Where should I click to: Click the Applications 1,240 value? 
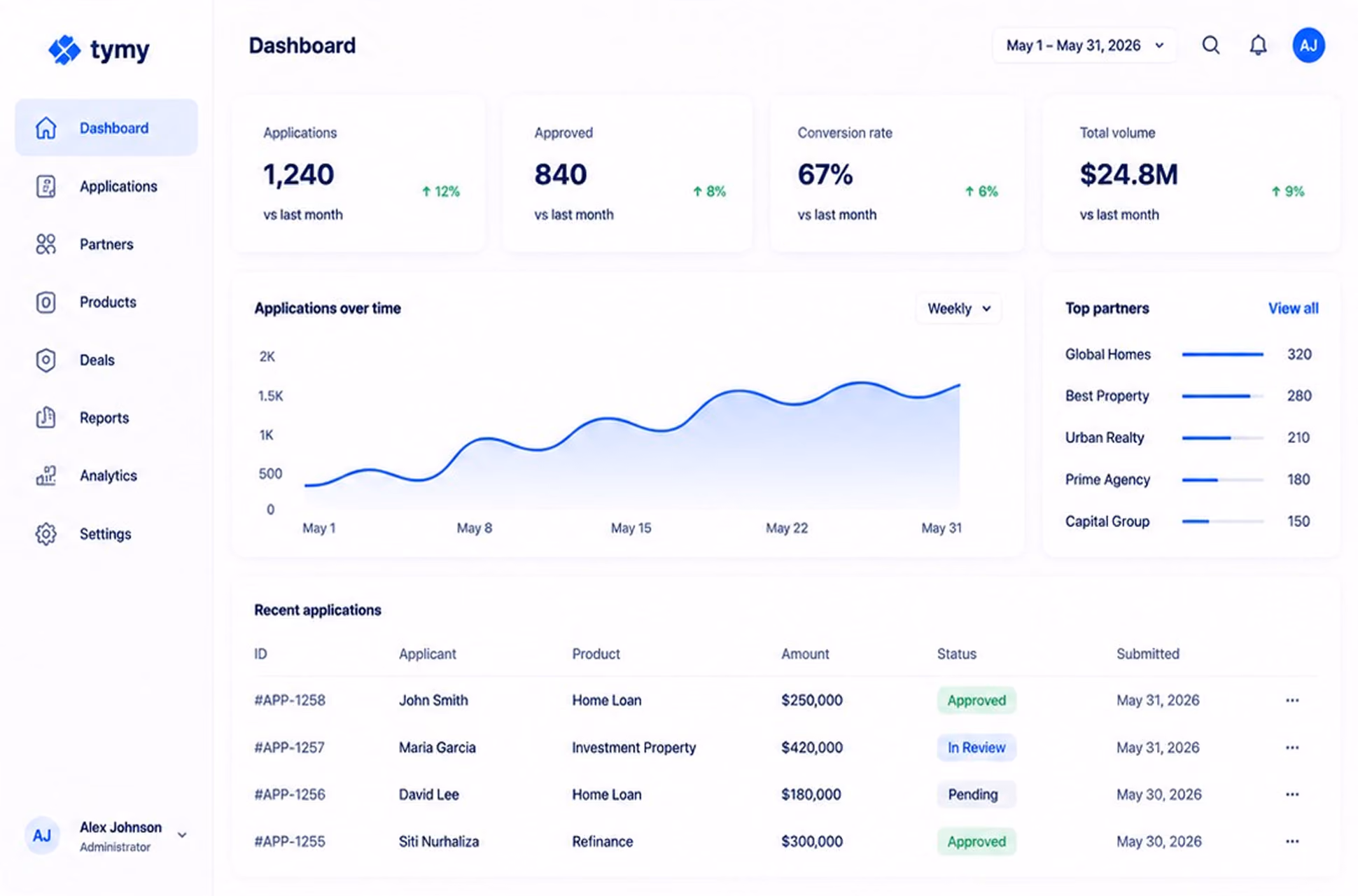tap(299, 174)
